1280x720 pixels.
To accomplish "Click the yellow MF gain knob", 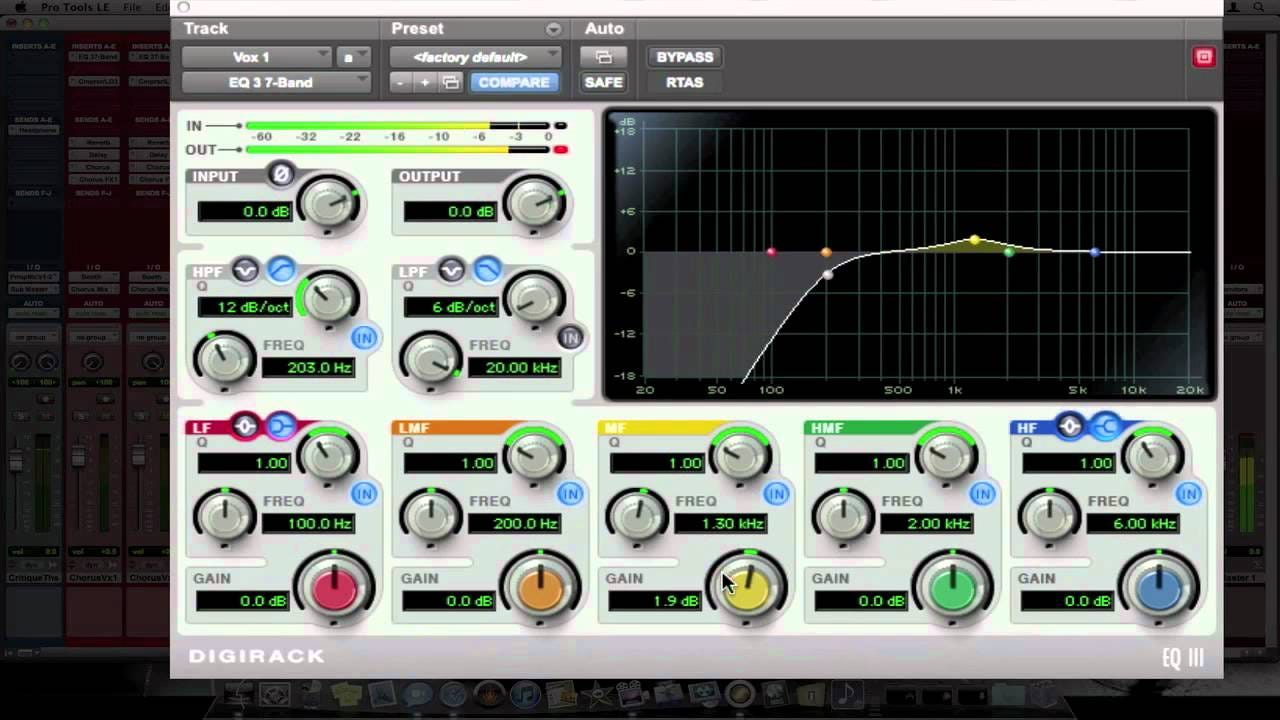I will [x=746, y=589].
